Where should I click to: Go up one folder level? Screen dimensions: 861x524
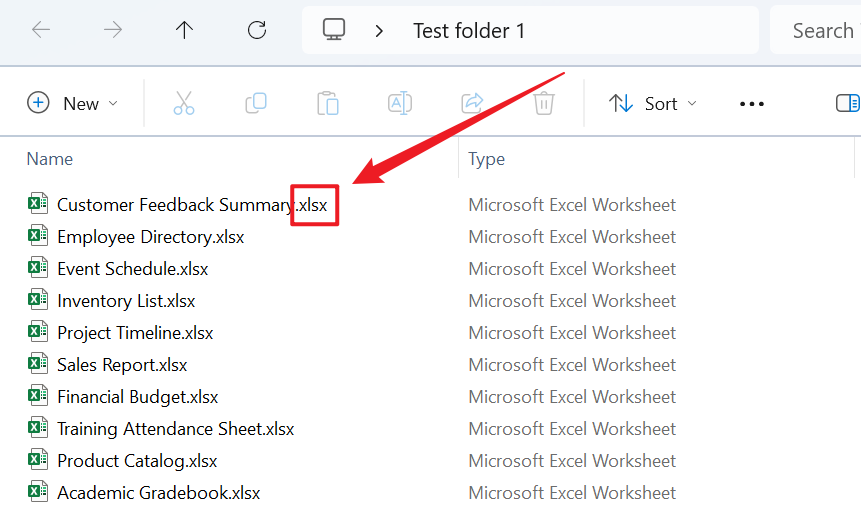pos(184,30)
